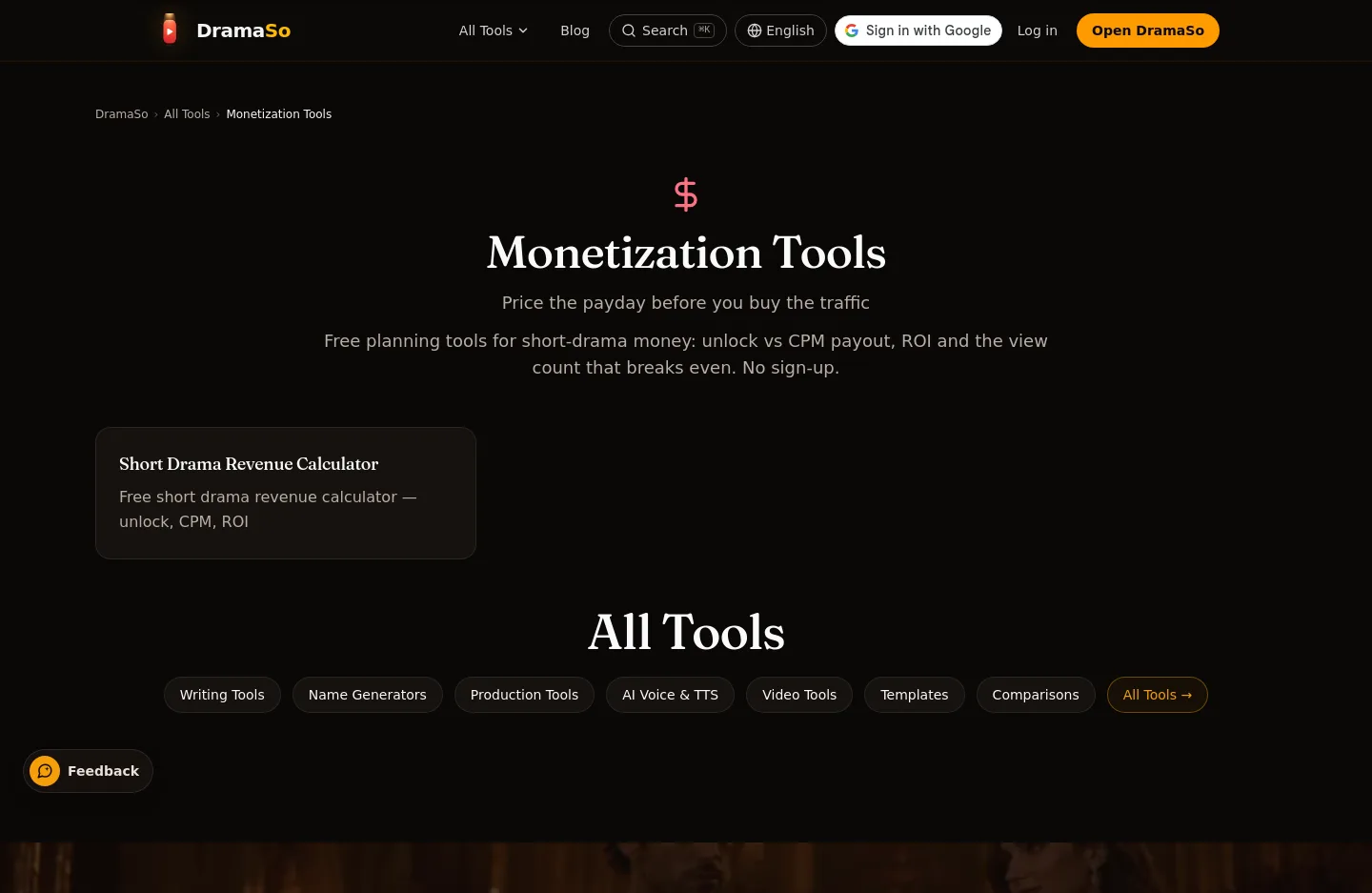Screen dimensions: 1372x893
Task: Select the Comparisons category pill
Action: tap(1036, 695)
